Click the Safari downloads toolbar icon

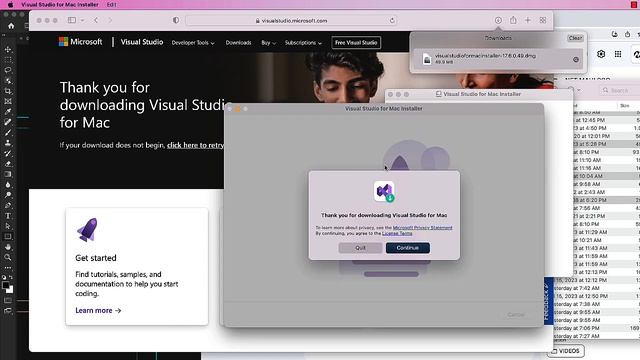(498, 20)
